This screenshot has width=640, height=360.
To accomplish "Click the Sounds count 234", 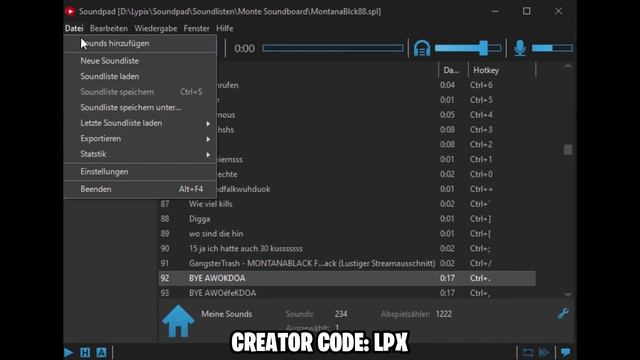I will point(341,314).
